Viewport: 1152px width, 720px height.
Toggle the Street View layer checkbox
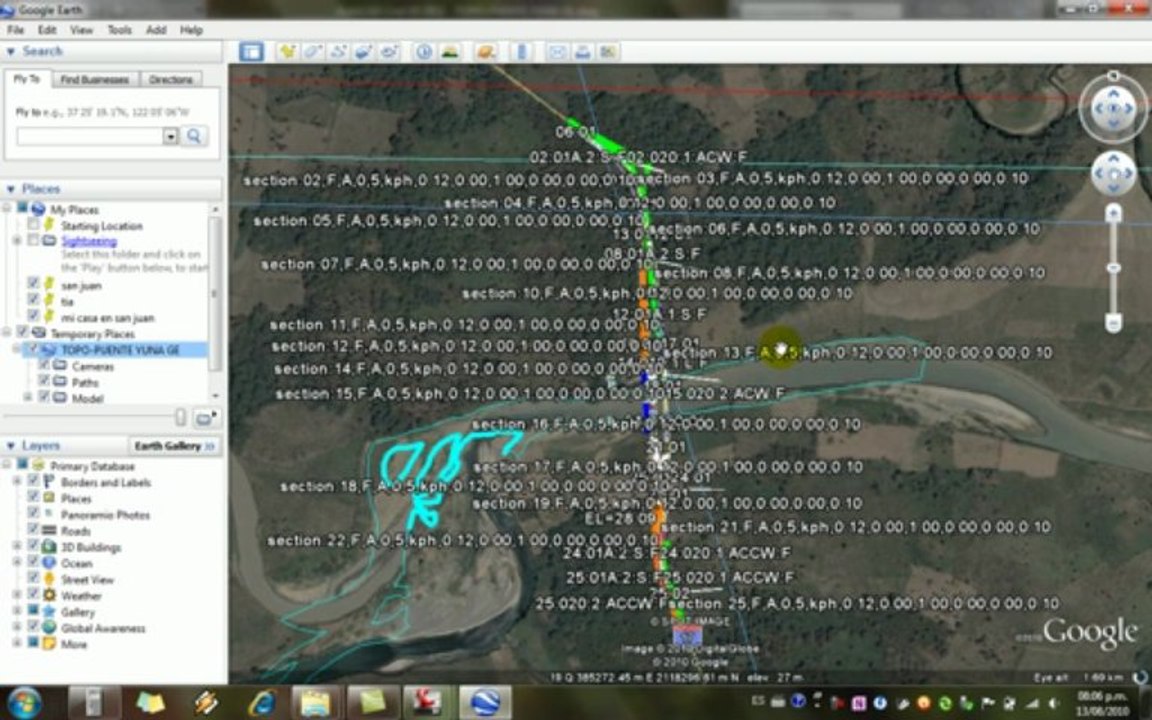[33, 578]
